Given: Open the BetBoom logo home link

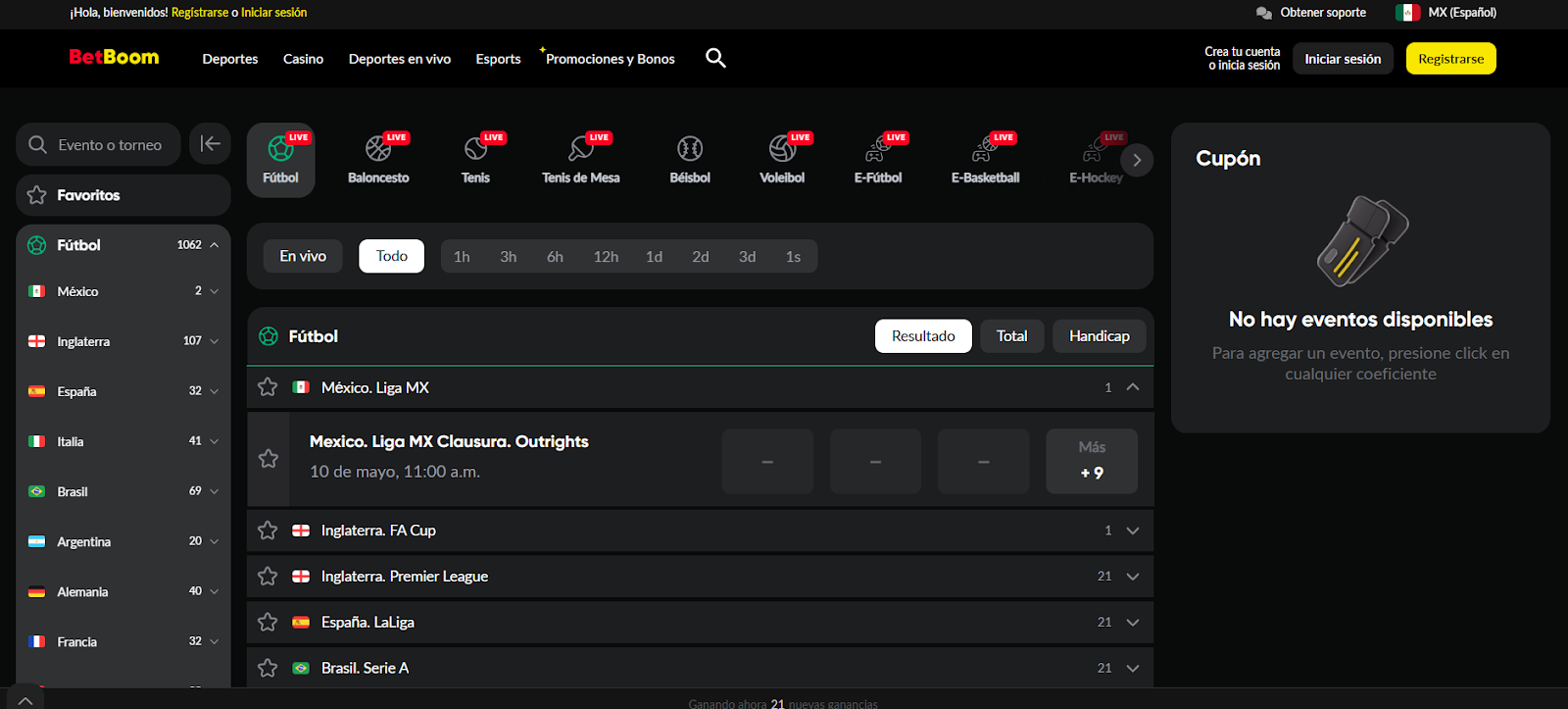Looking at the screenshot, I should (x=114, y=57).
